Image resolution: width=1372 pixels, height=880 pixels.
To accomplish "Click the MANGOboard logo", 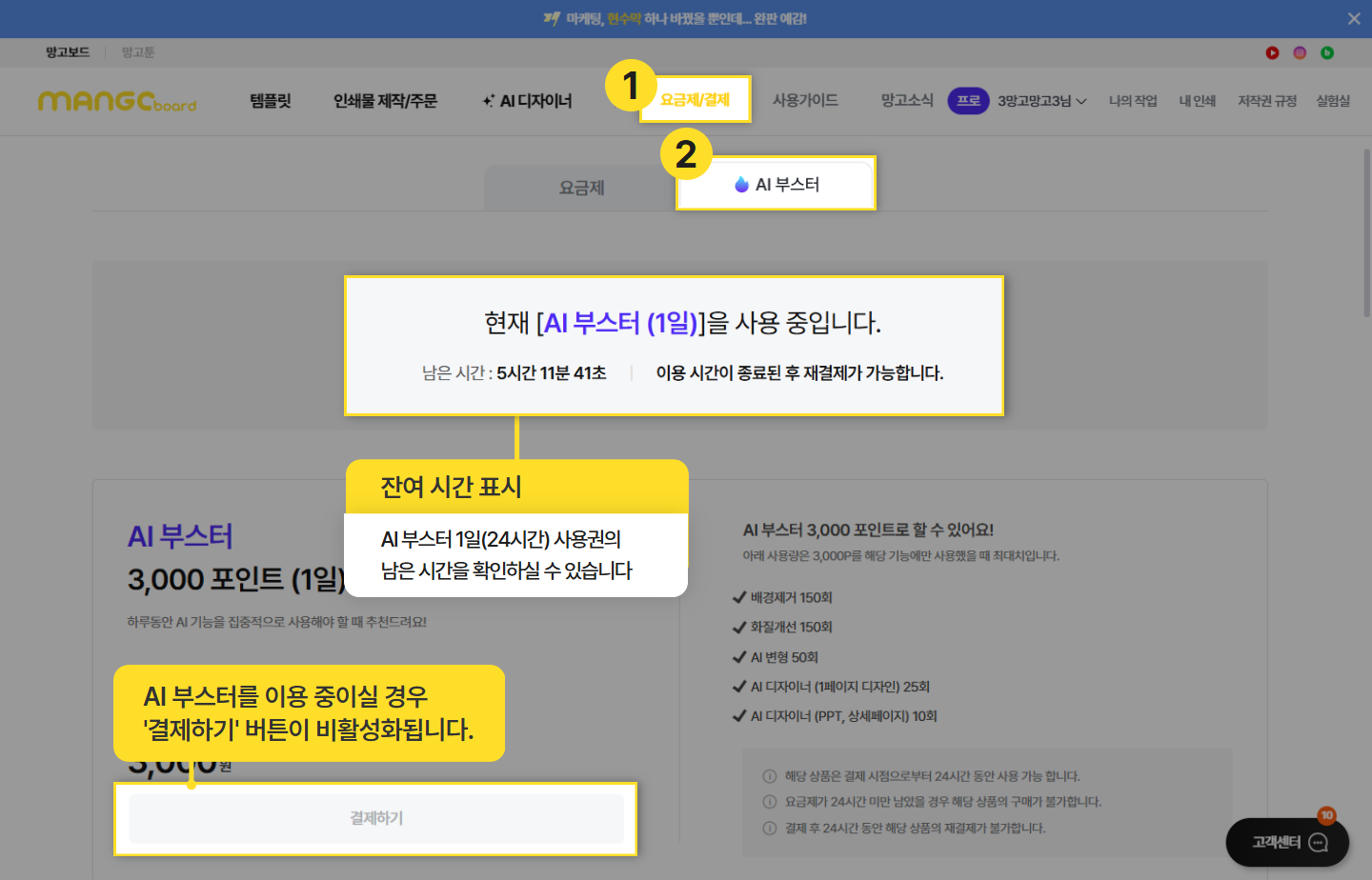I will point(117,101).
